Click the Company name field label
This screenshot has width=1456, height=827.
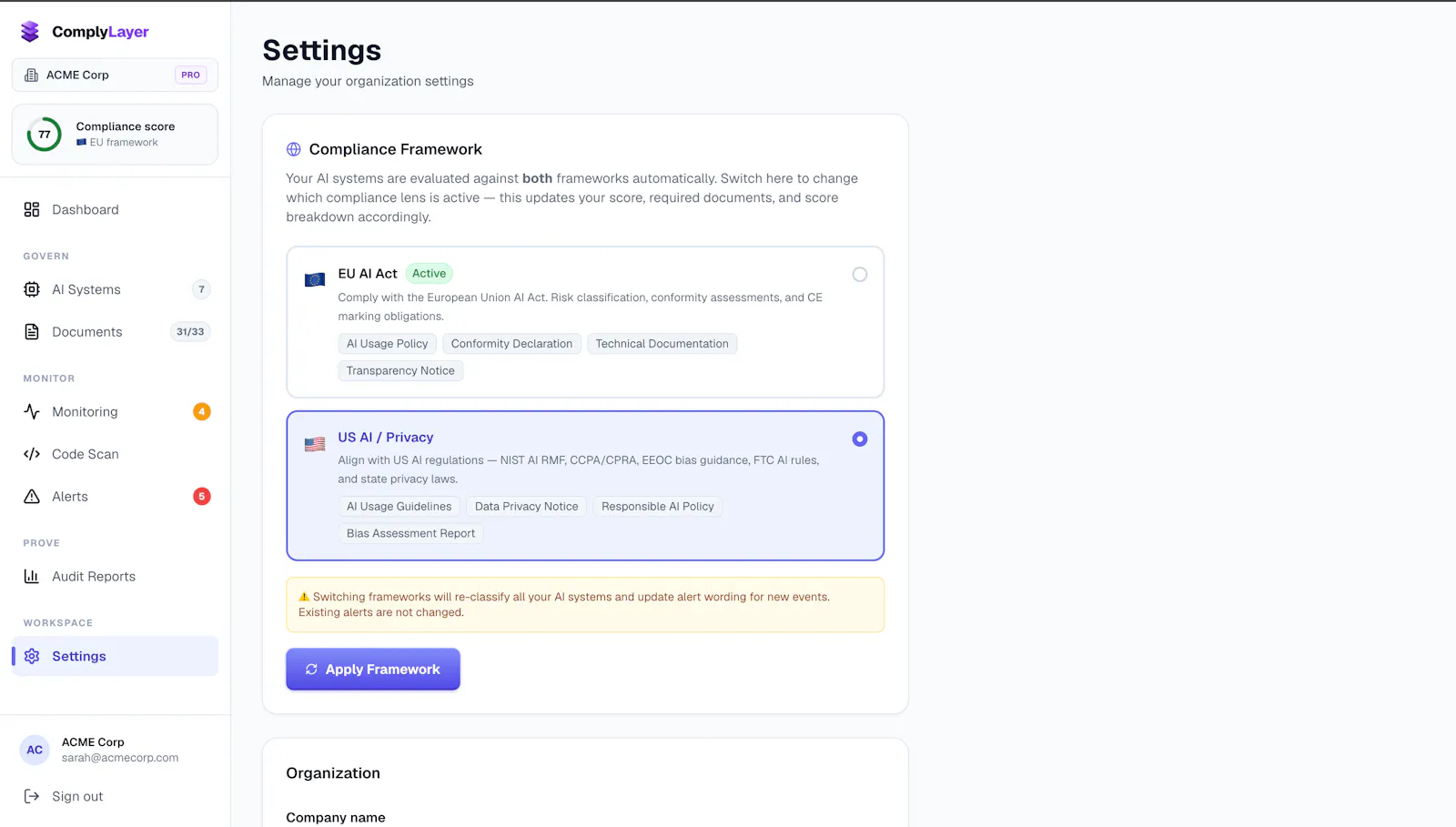tap(336, 818)
